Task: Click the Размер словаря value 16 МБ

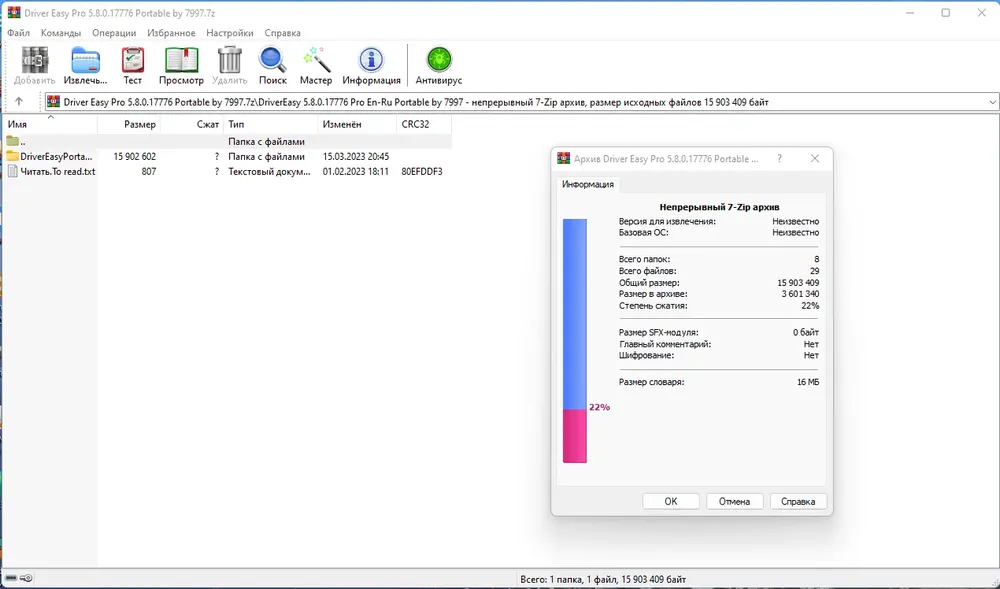Action: (x=808, y=382)
